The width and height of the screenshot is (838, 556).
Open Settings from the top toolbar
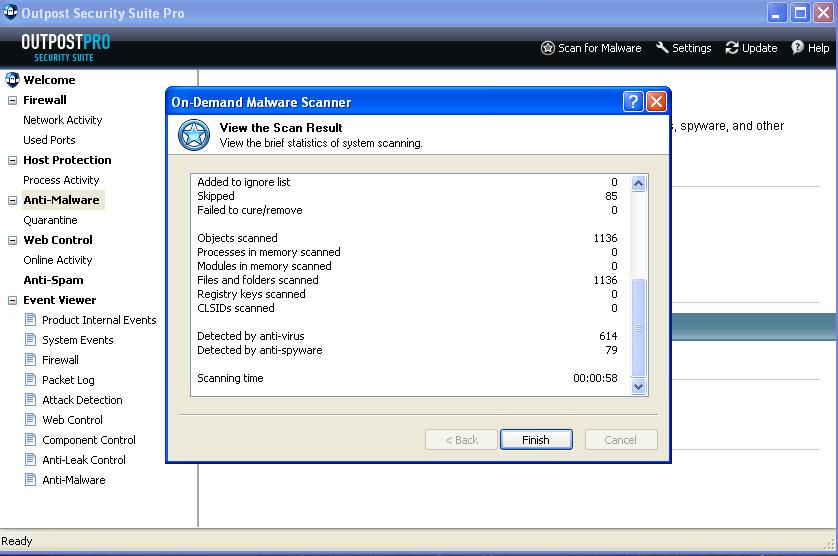(684, 48)
